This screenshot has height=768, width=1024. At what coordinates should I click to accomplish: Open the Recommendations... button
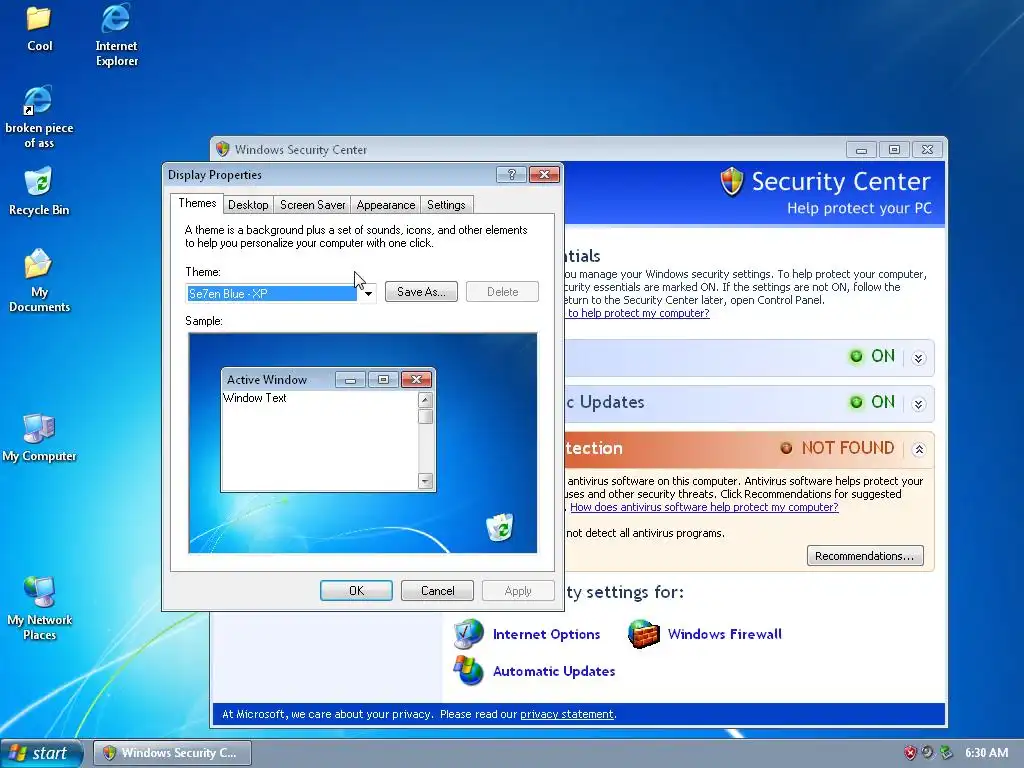865,556
